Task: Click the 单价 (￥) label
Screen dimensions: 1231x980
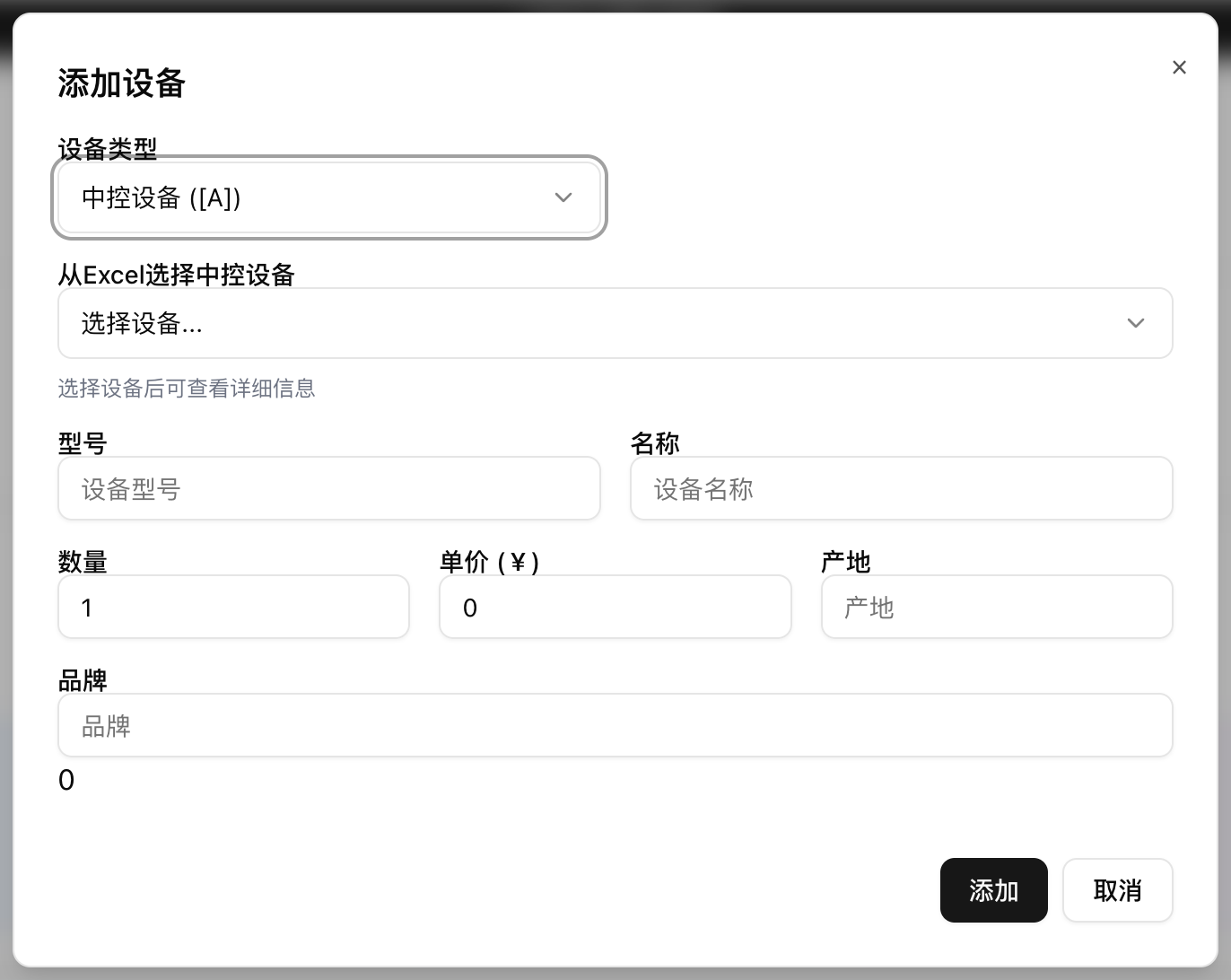Action: pyautogui.click(x=488, y=561)
